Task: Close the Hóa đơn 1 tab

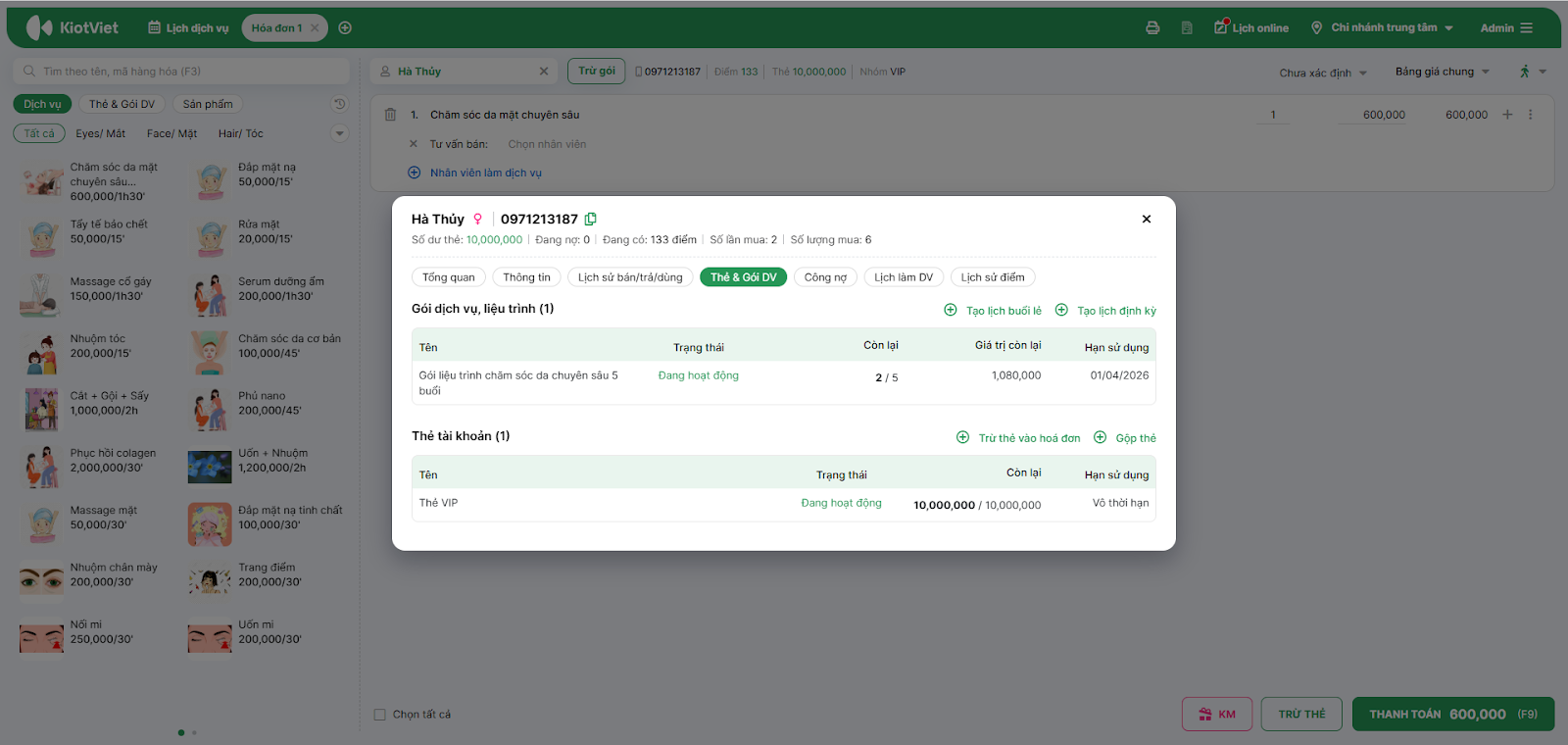Action: [315, 28]
